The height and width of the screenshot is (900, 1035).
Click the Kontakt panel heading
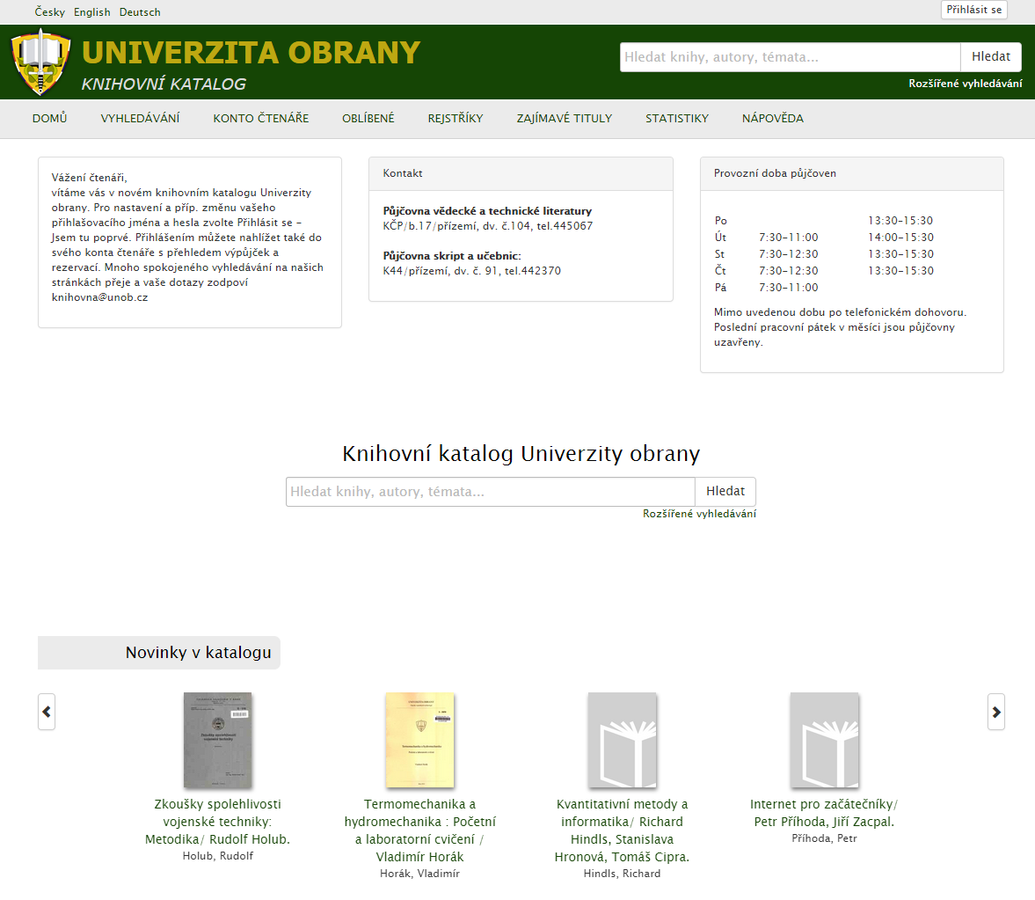403,173
